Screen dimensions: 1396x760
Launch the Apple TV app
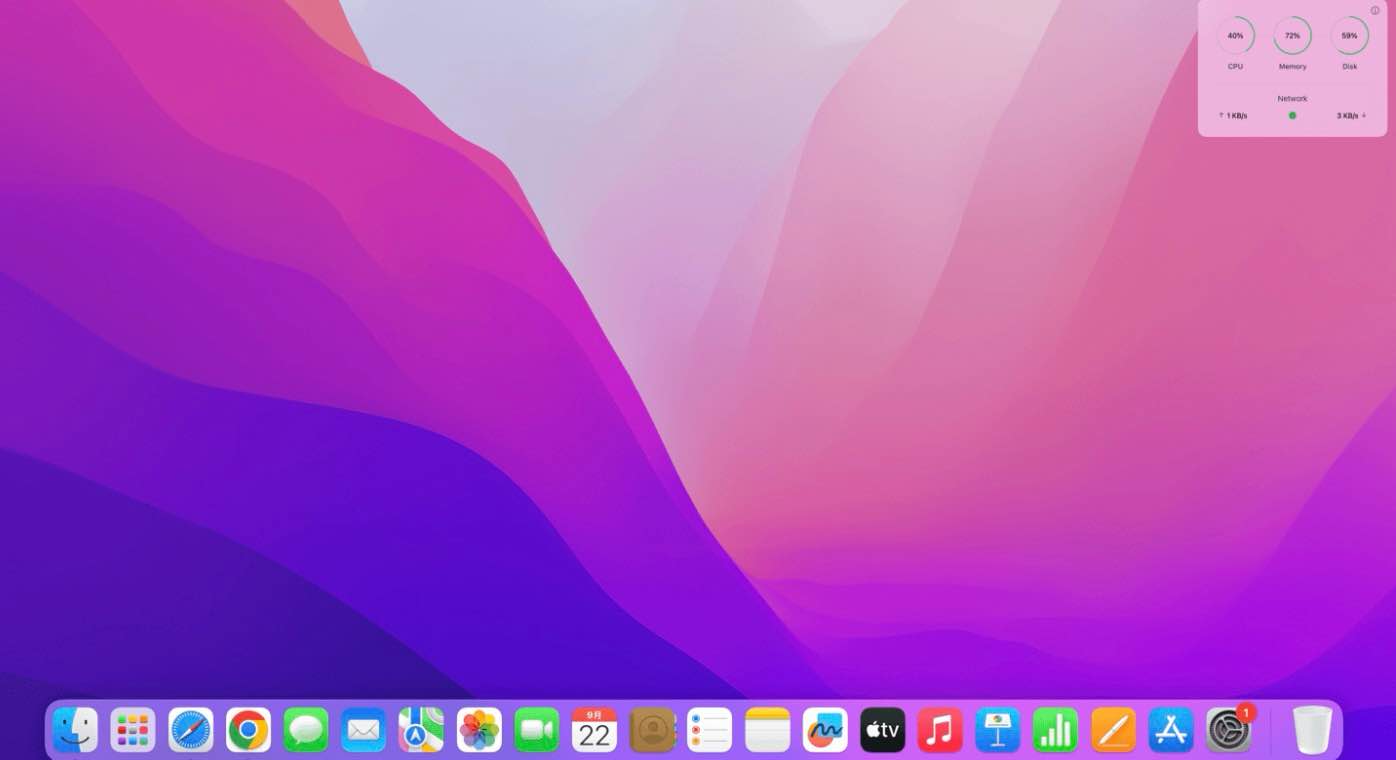click(883, 731)
